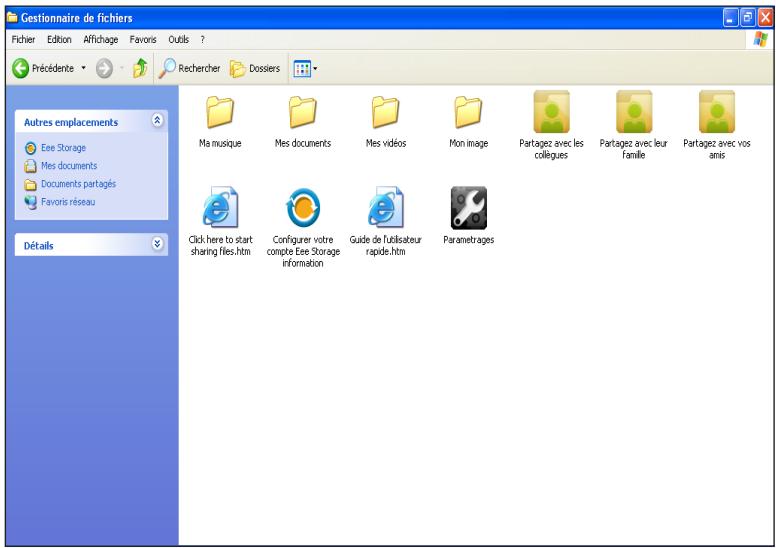Minimize the Gestionnaire de fichiers window
The image size is (776, 548).
click(x=730, y=18)
